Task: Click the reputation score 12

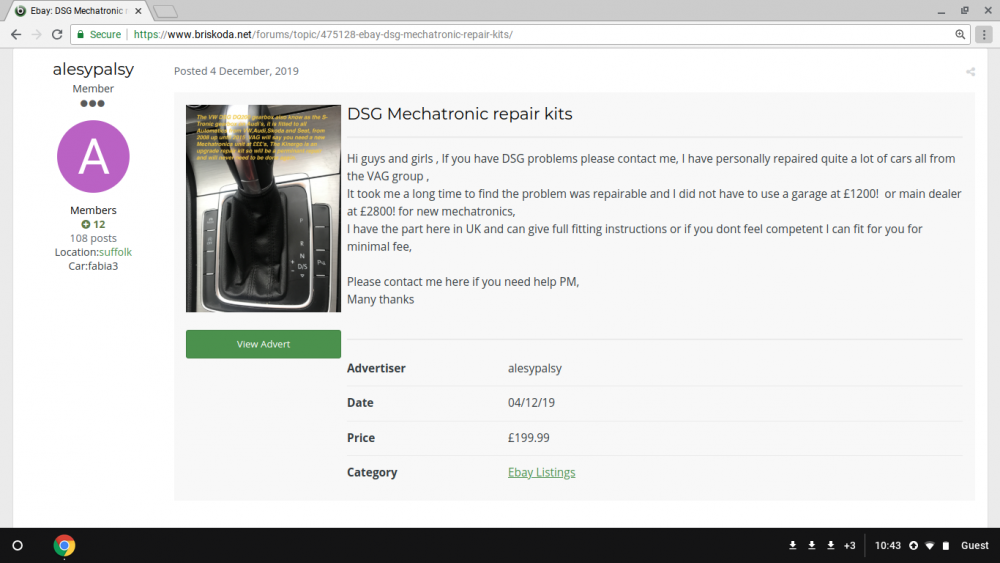Action: coord(93,224)
